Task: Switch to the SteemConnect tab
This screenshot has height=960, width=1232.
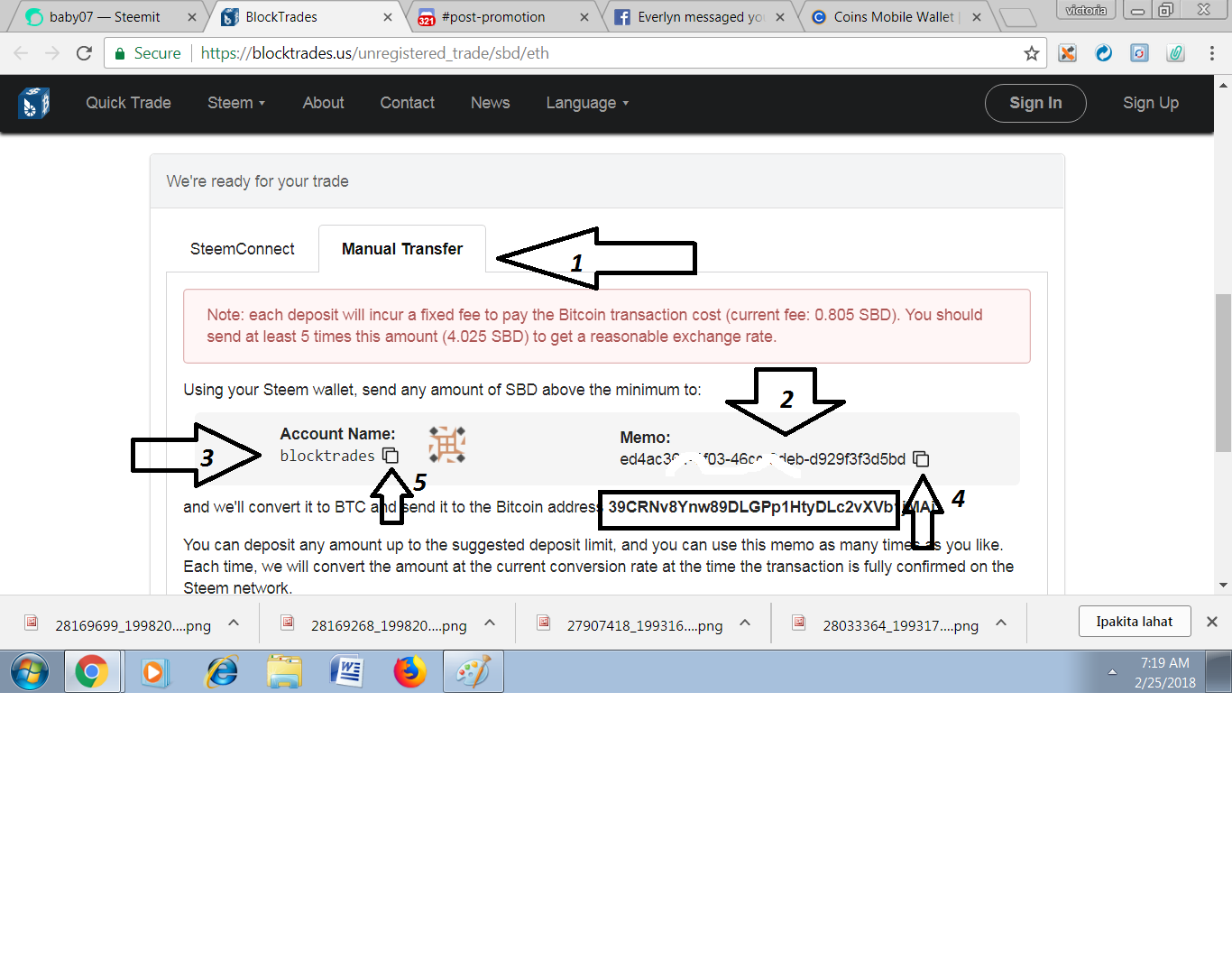Action: [x=242, y=249]
